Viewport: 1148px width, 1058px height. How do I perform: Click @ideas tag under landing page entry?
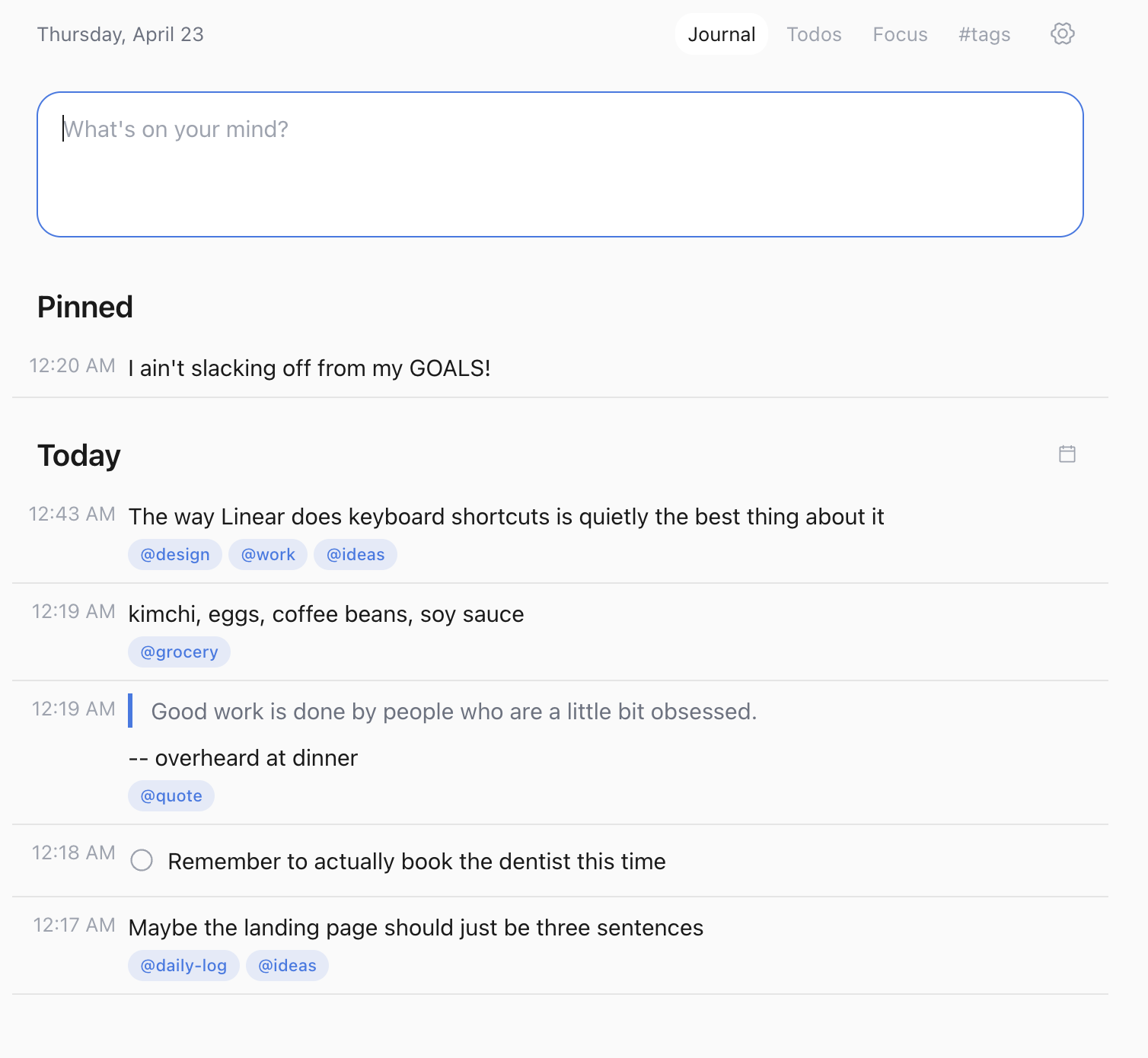pos(287,966)
